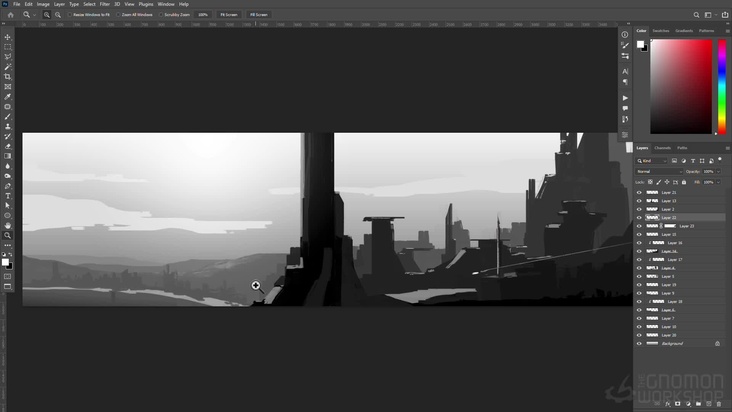The width and height of the screenshot is (732, 412).
Task: Select the Crop tool
Action: click(x=8, y=77)
